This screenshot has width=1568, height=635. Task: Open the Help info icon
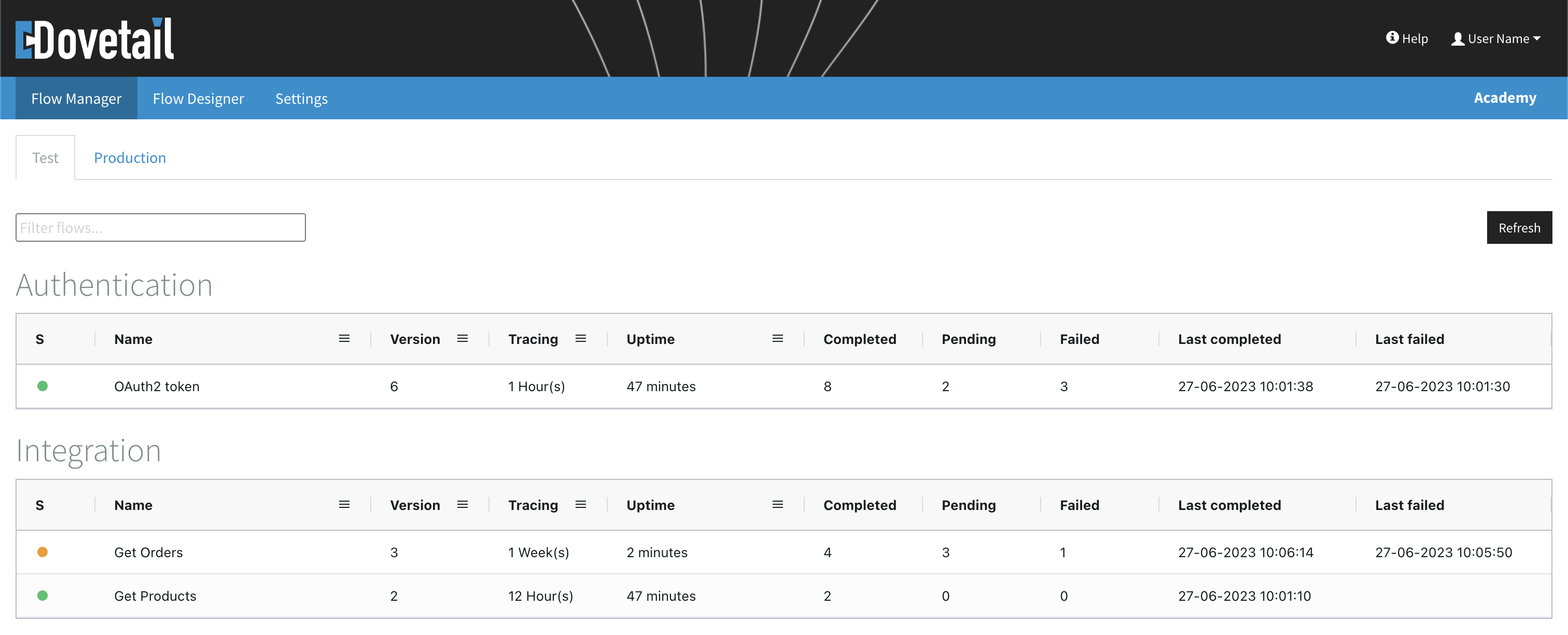coord(1392,38)
